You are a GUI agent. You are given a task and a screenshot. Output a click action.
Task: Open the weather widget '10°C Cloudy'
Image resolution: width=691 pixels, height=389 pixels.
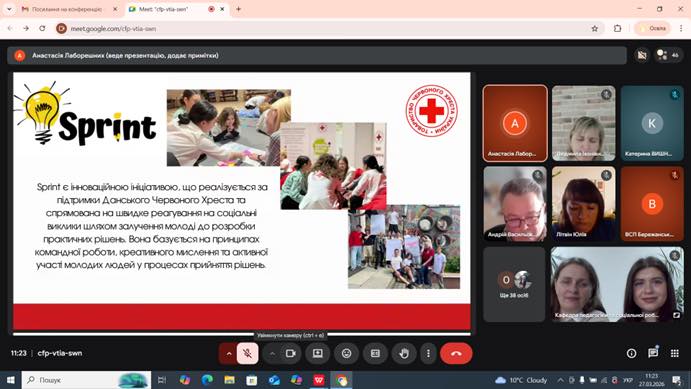click(521, 380)
